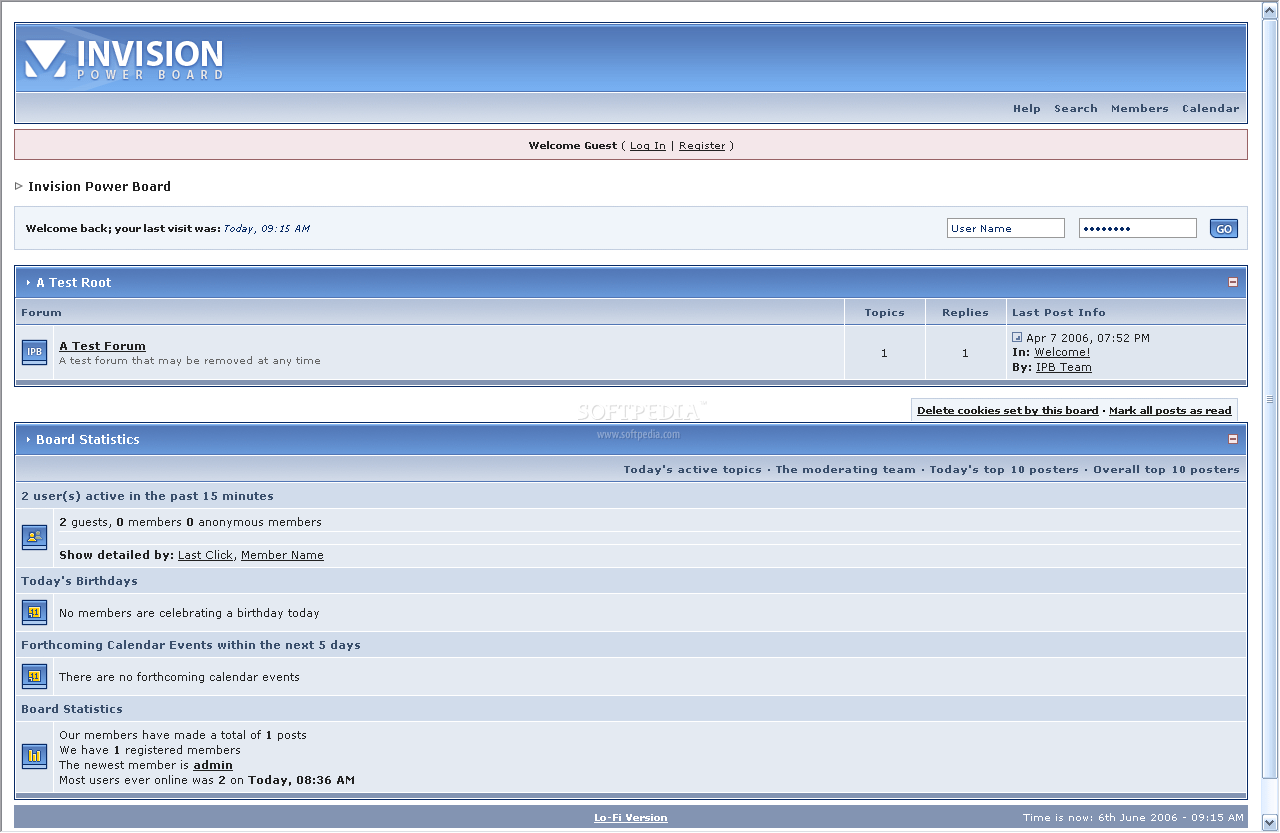Open the Members list
The height and width of the screenshot is (833, 1280).
click(1140, 108)
